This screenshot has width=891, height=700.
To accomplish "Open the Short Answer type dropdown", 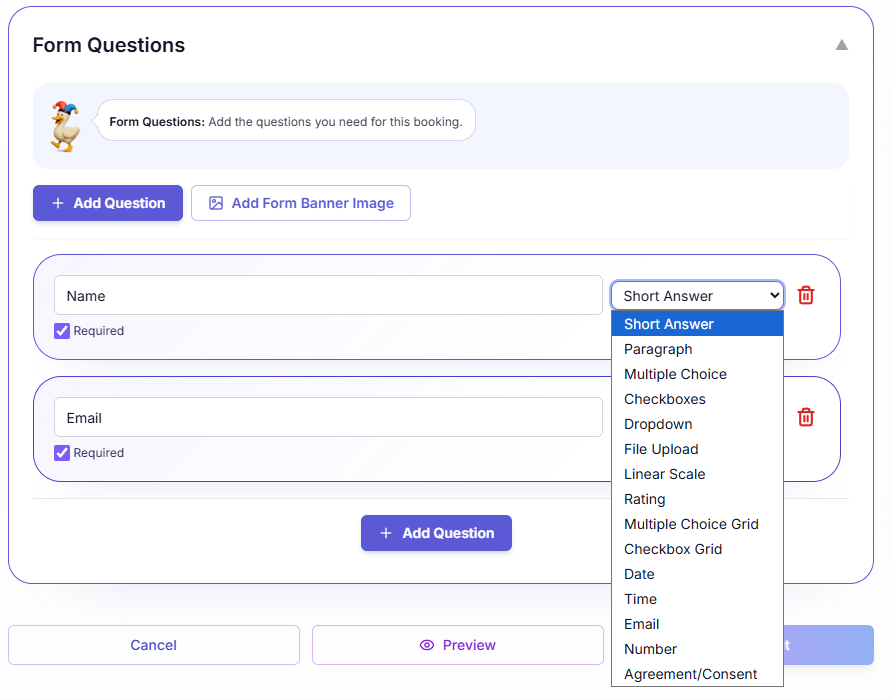I will click(x=697, y=295).
